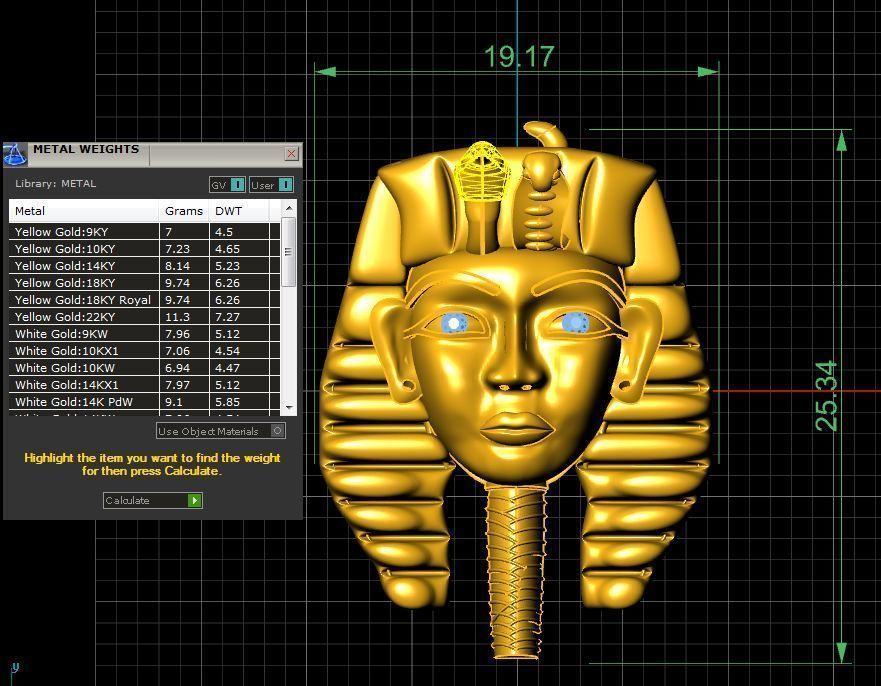
Task: Click the pharaoh's left blue eye gem
Action: [453, 324]
